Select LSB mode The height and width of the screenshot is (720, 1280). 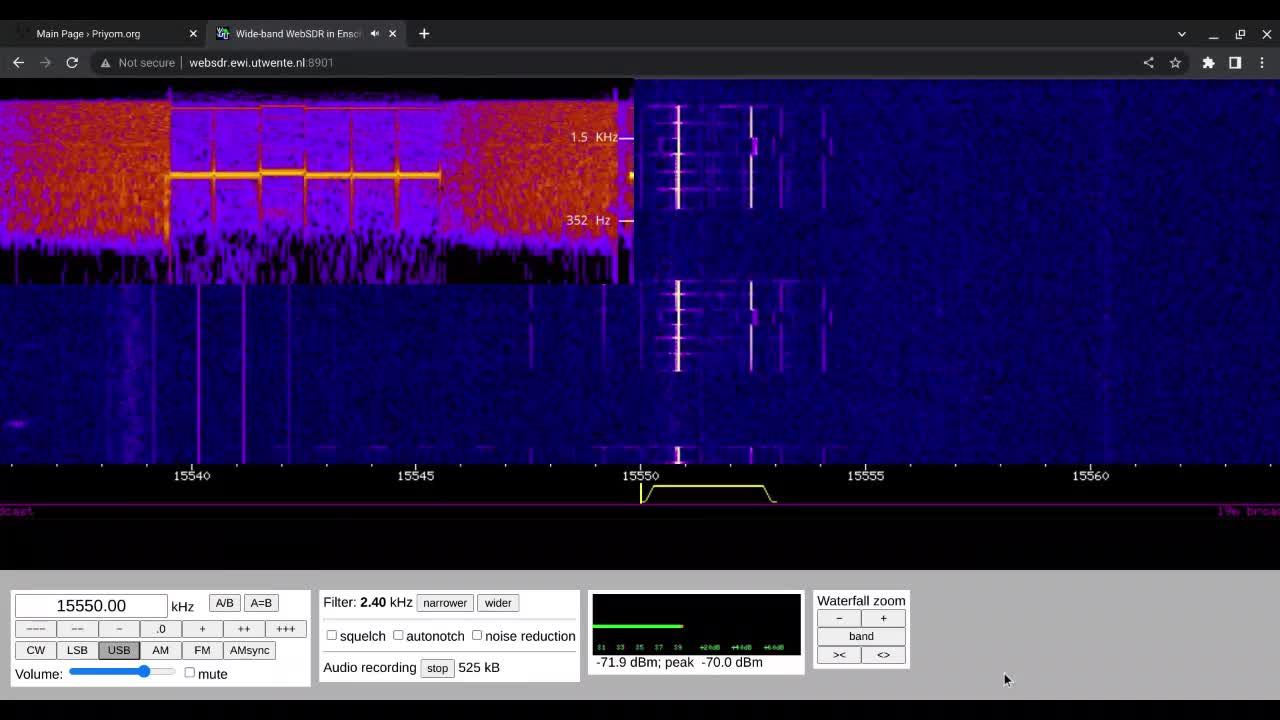(77, 650)
